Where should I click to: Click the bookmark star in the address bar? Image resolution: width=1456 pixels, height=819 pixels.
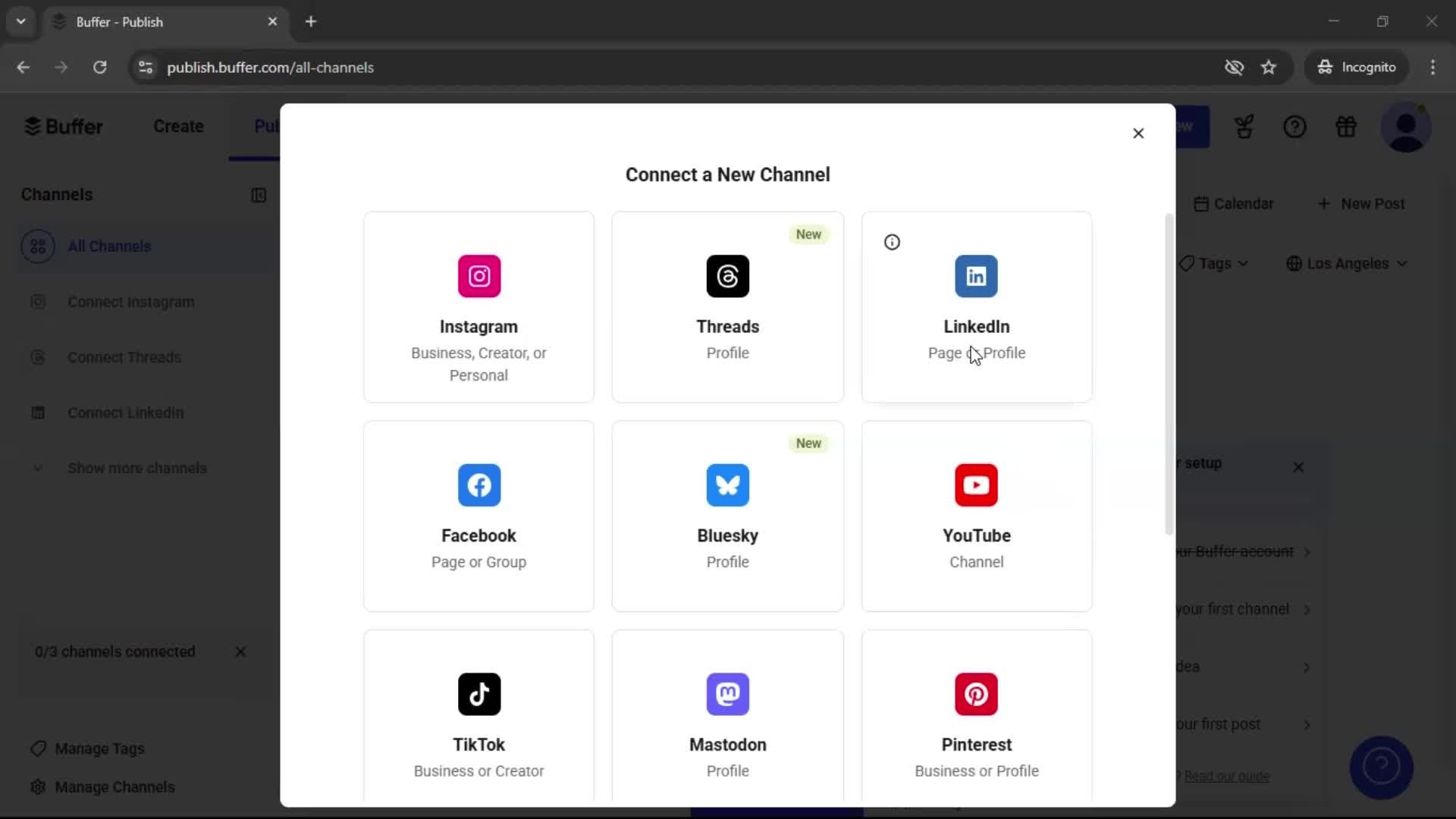[x=1269, y=67]
